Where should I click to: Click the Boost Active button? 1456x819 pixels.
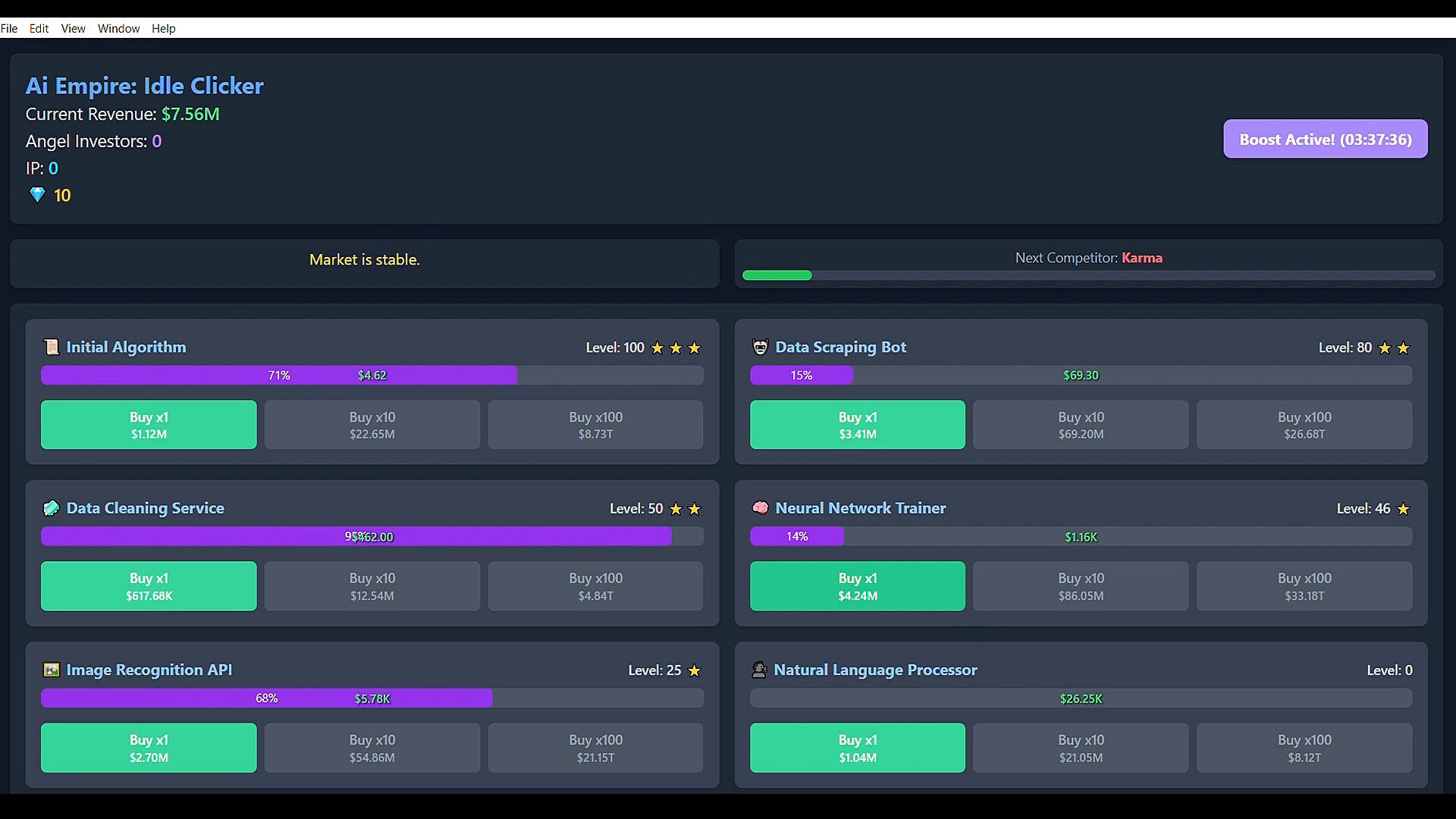1325,139
